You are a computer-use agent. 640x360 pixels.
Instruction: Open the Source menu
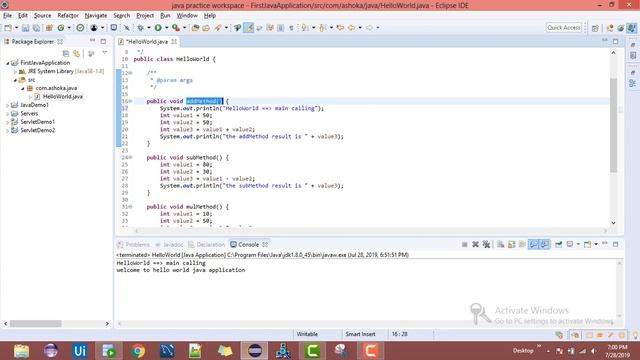click(42, 16)
